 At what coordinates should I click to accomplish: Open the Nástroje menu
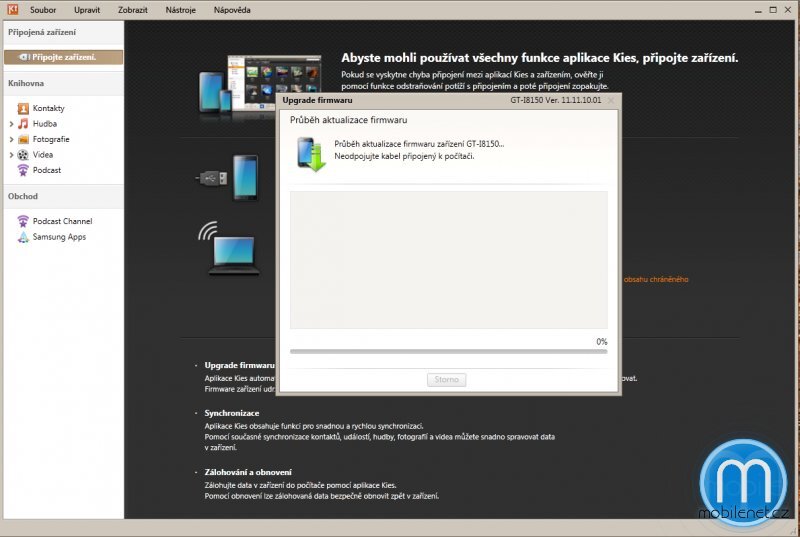point(180,10)
